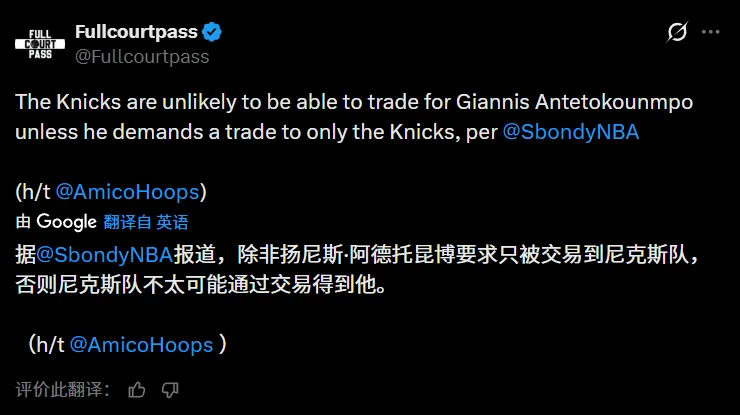This screenshot has width=740, height=415.
Task: Click the blue verified badge
Action: (x=213, y=32)
